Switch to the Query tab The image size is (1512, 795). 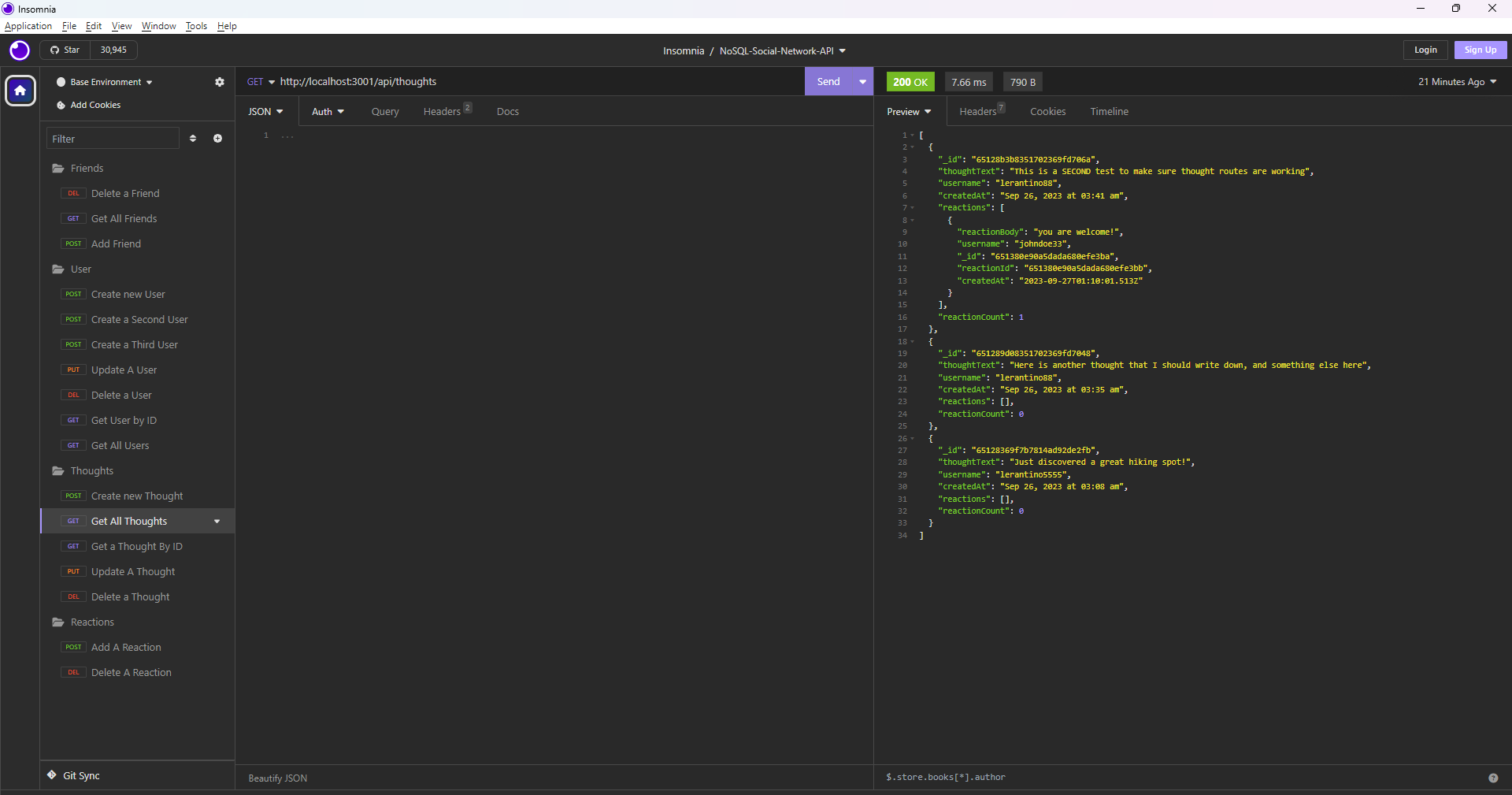pos(385,112)
